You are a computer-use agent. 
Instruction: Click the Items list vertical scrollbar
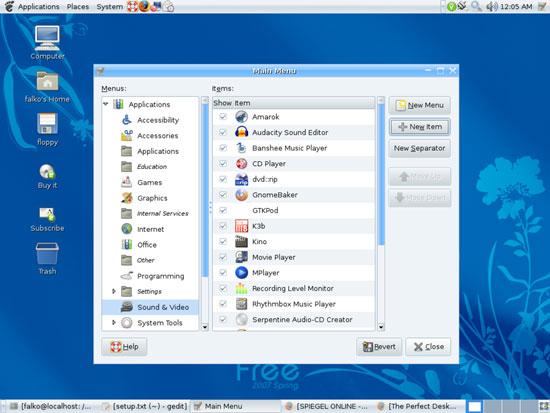click(x=381, y=174)
